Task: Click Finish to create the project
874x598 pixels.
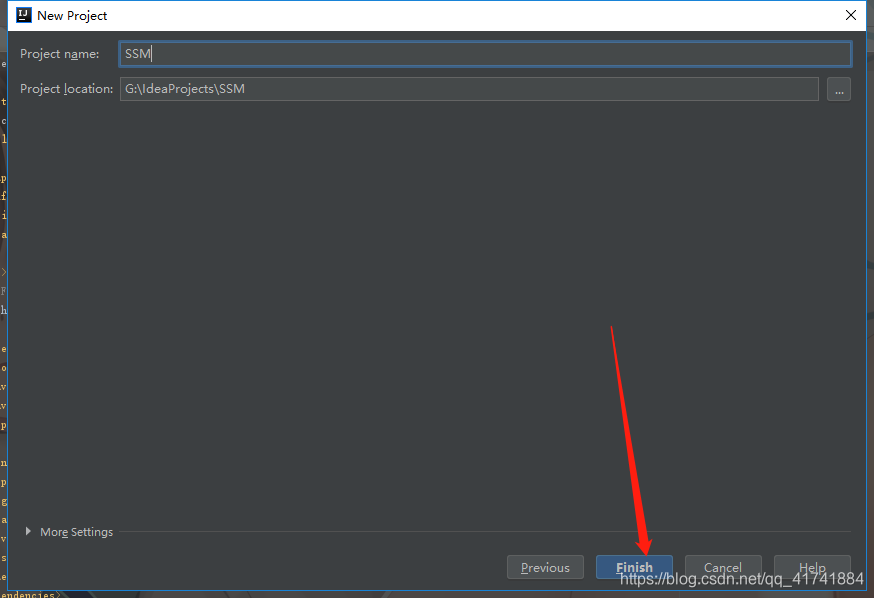Action: [x=634, y=567]
